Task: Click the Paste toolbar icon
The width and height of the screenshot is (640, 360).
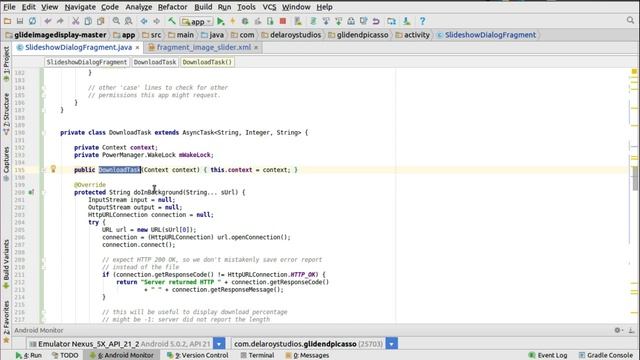Action: coord(100,21)
